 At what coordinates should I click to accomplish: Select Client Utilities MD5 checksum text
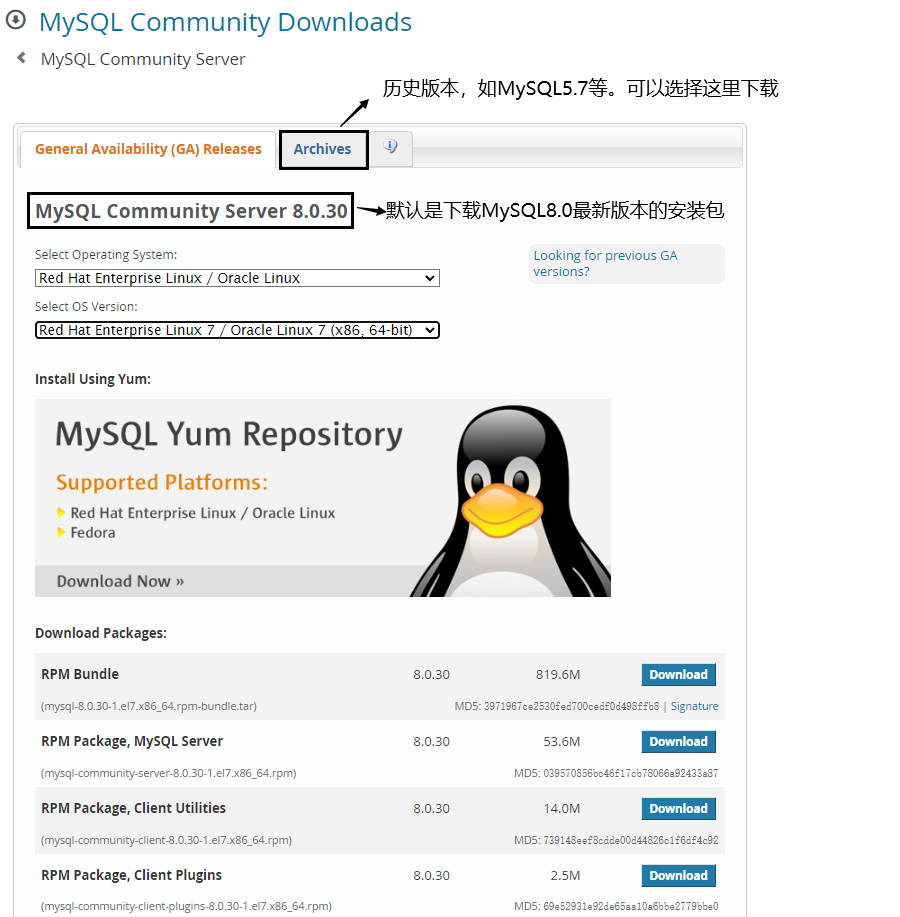616,840
